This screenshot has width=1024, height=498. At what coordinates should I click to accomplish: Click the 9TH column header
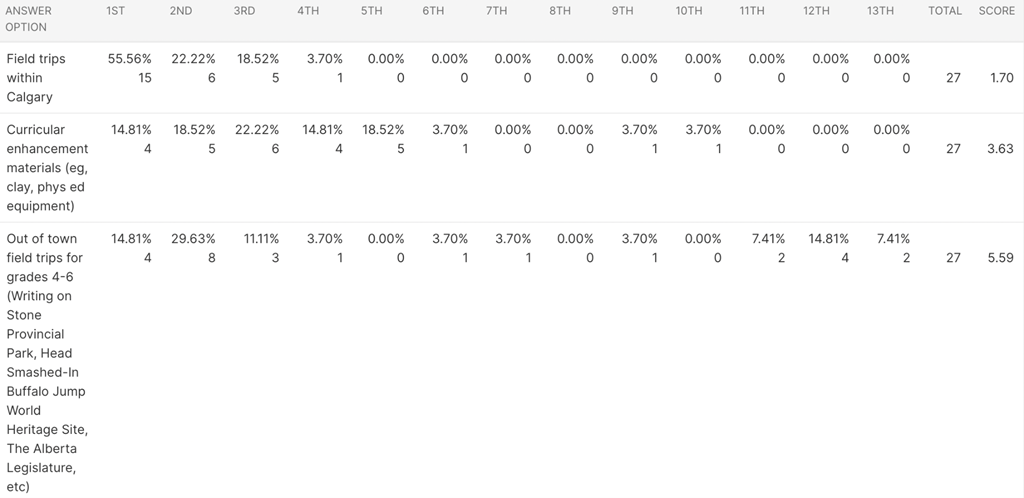tap(623, 11)
